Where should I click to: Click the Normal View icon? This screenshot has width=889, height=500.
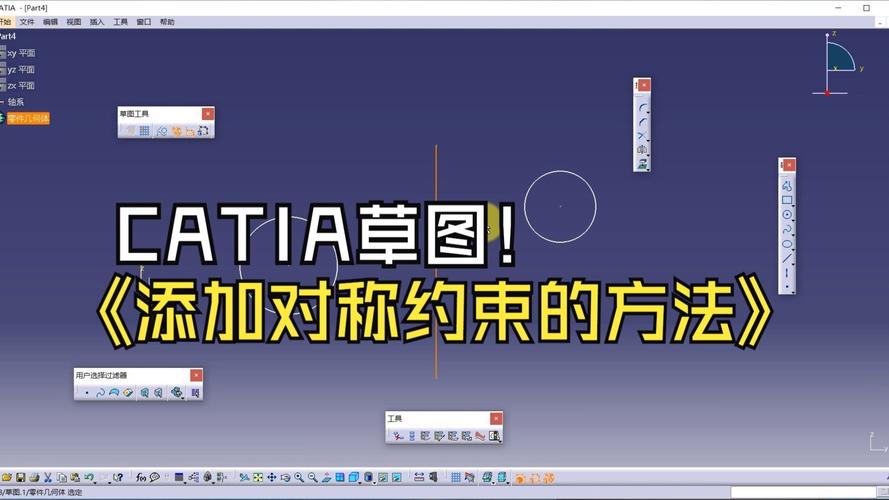[x=327, y=477]
